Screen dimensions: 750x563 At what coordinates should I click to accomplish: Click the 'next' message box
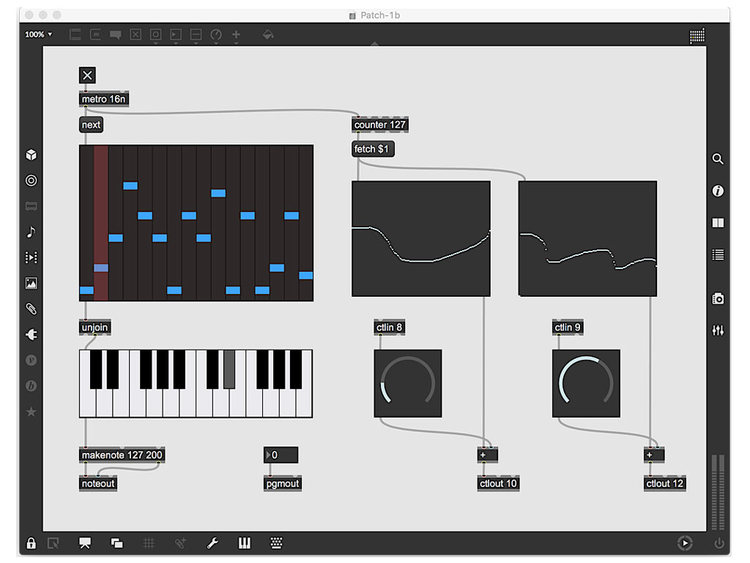pos(91,125)
